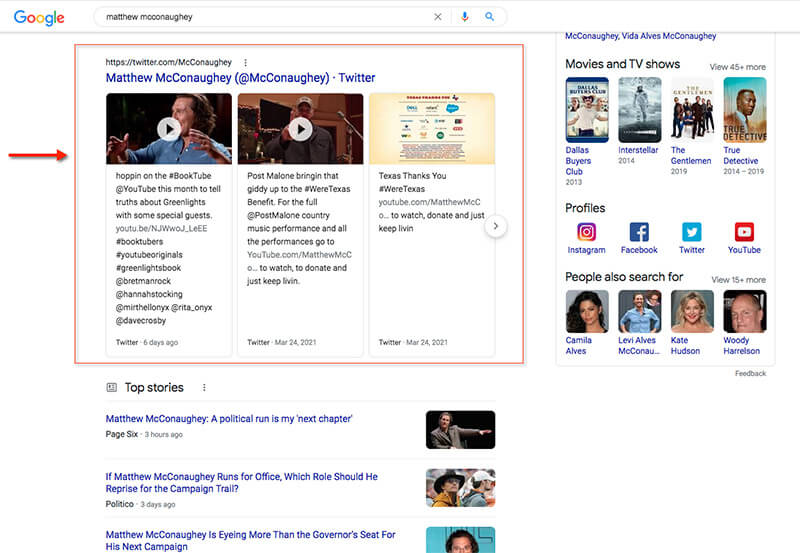This screenshot has width=800, height=553.
Task: Click Page Six story thumbnail image
Action: click(x=460, y=430)
